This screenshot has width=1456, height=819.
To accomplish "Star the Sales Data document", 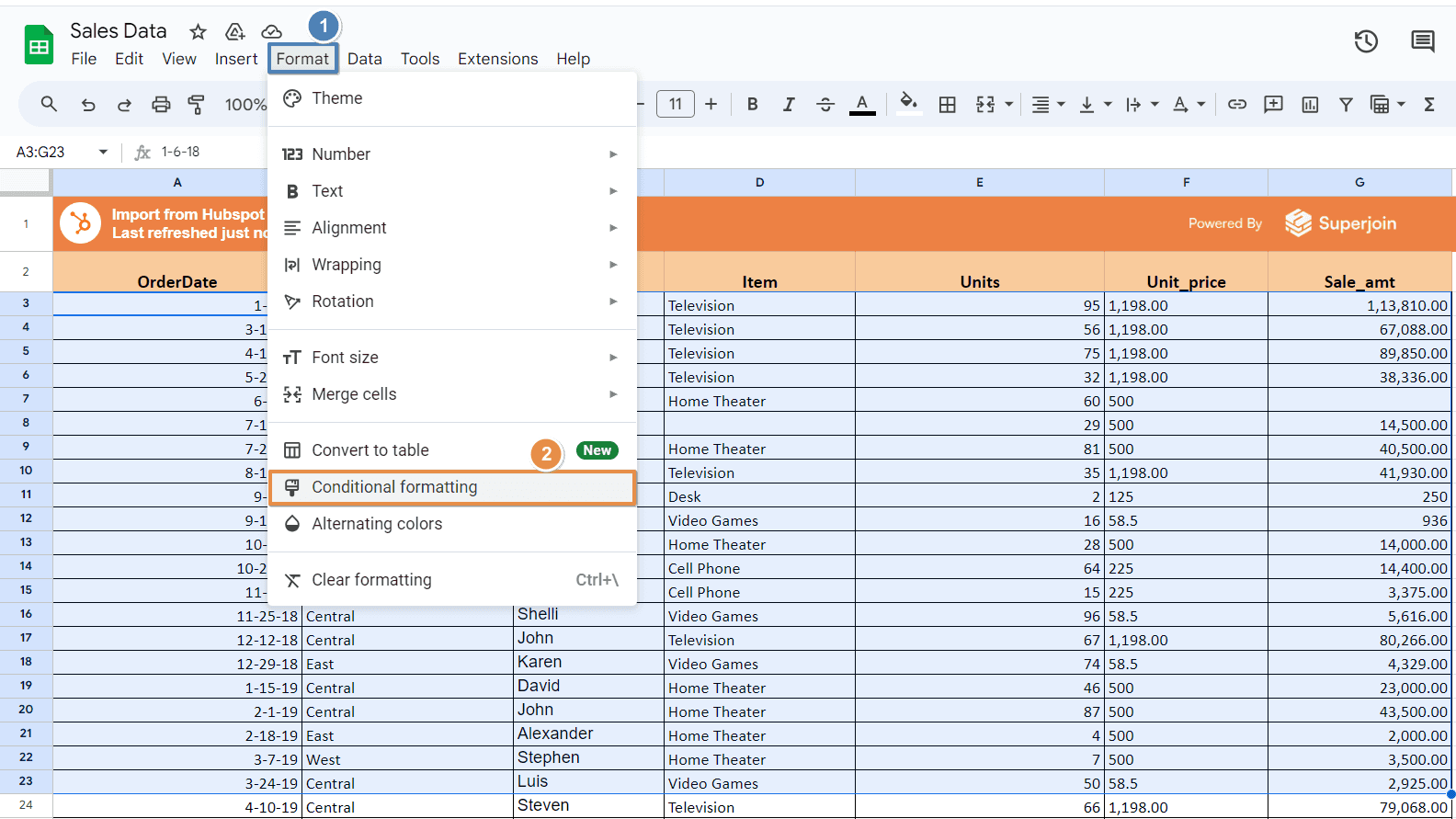I will 198,32.
